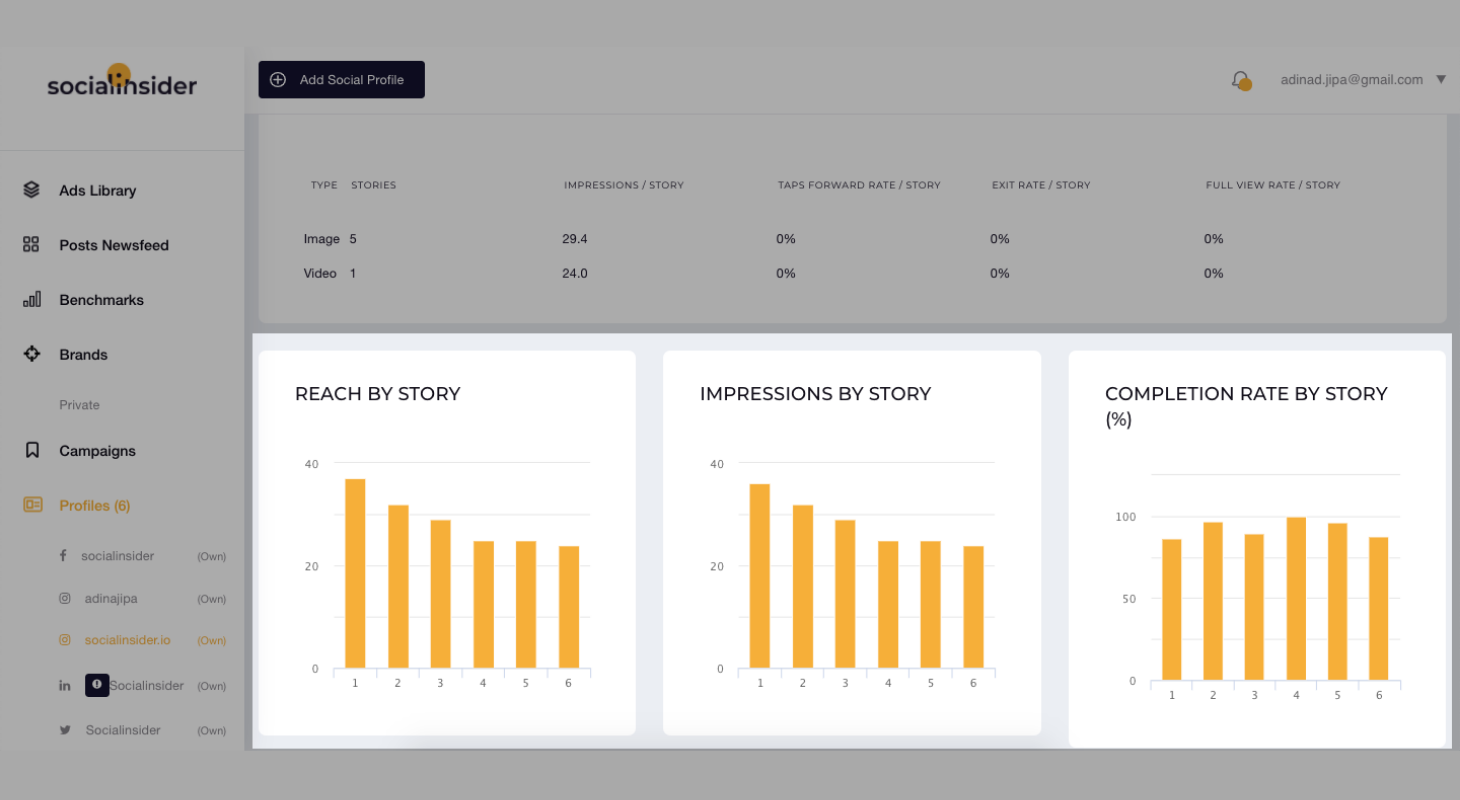1460x800 pixels.
Task: Click the COMPLETION RATE BY STORY title
Action: (1246, 406)
